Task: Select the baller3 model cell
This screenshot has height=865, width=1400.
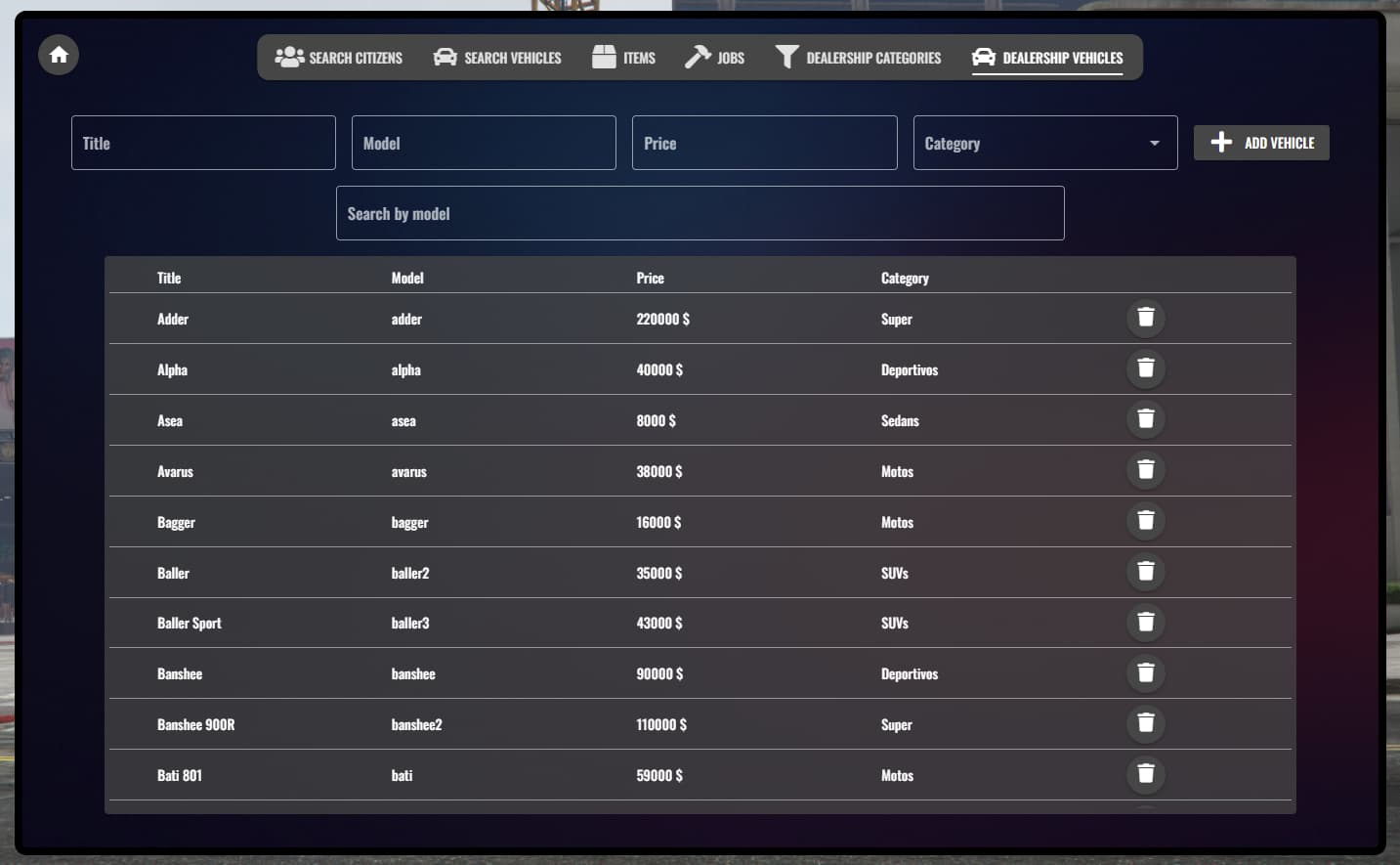Action: [x=410, y=623]
